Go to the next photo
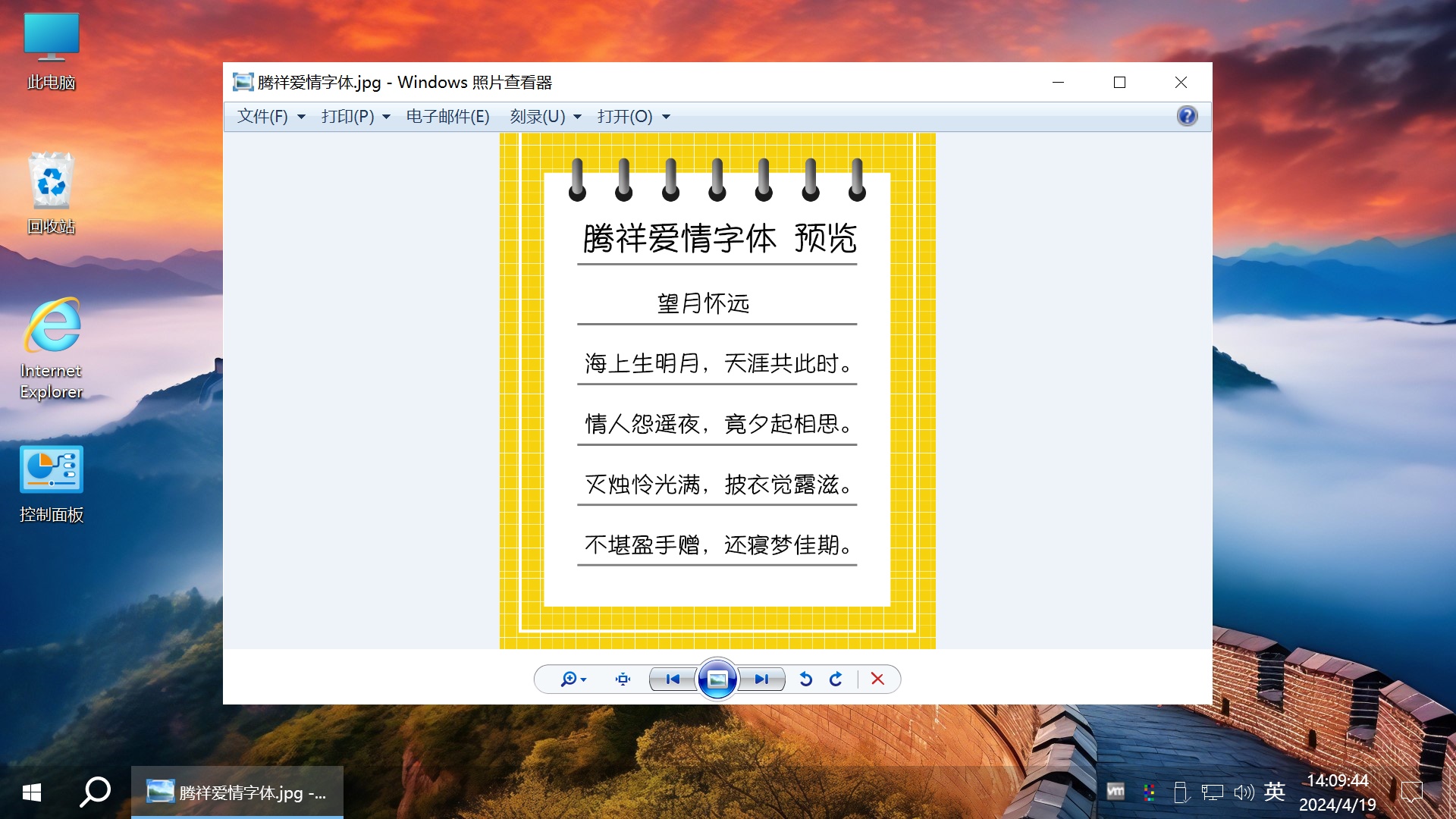The width and height of the screenshot is (1456, 819). pos(761,679)
